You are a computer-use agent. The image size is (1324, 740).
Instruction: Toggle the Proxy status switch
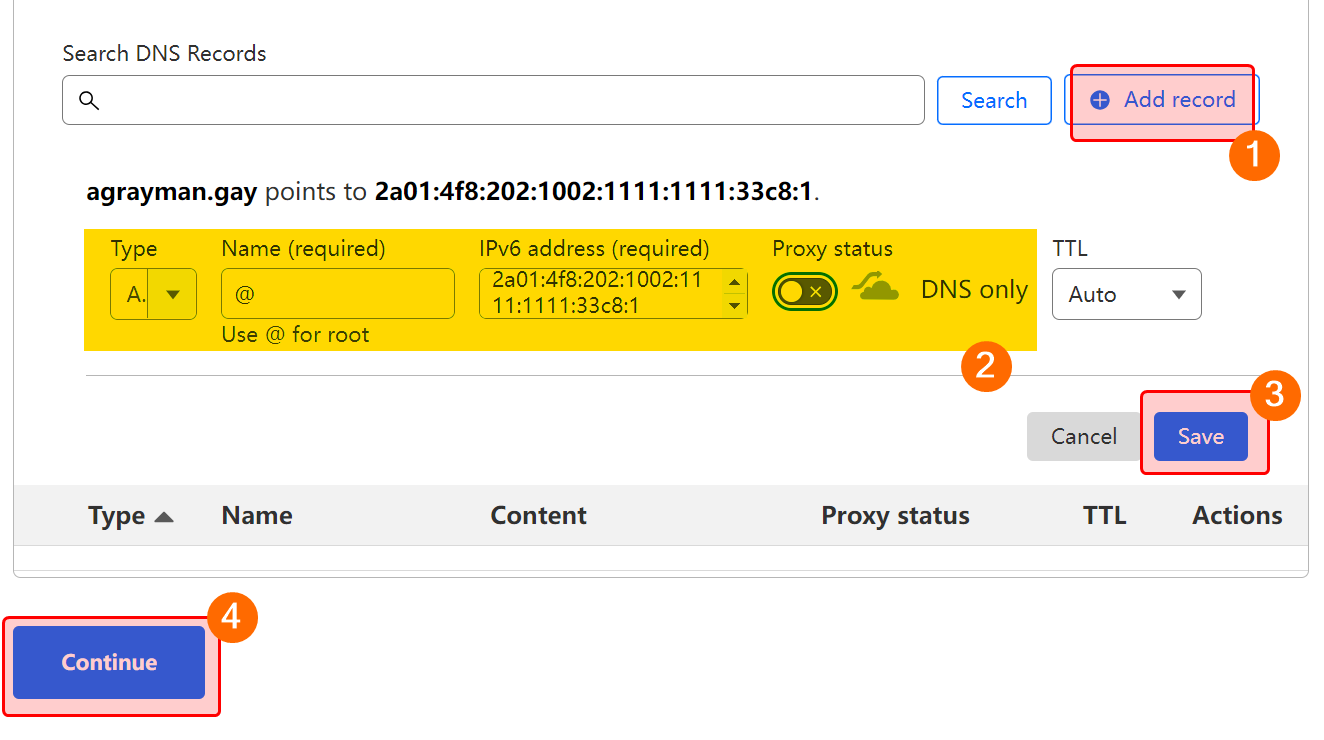tap(804, 291)
